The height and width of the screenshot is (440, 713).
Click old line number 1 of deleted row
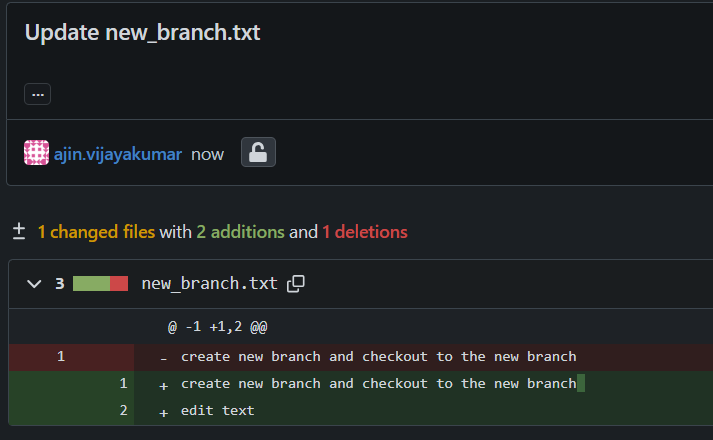click(60, 356)
